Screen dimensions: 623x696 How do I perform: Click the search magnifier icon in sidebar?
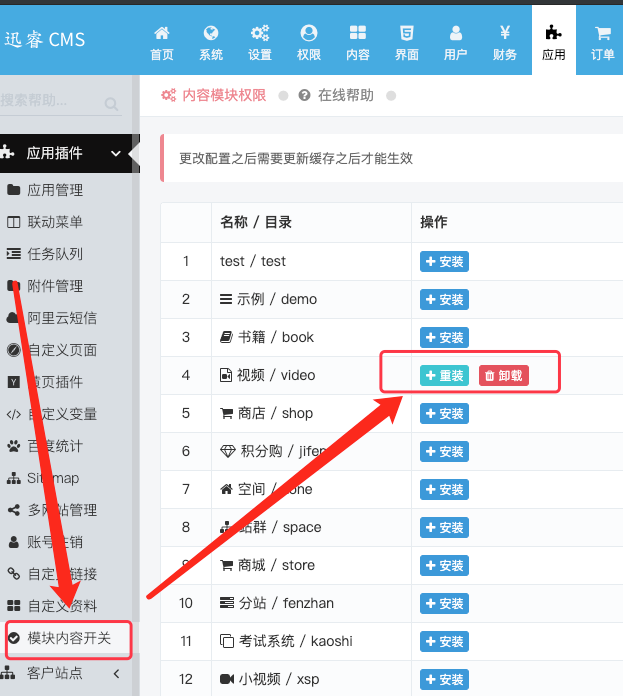pos(111,104)
